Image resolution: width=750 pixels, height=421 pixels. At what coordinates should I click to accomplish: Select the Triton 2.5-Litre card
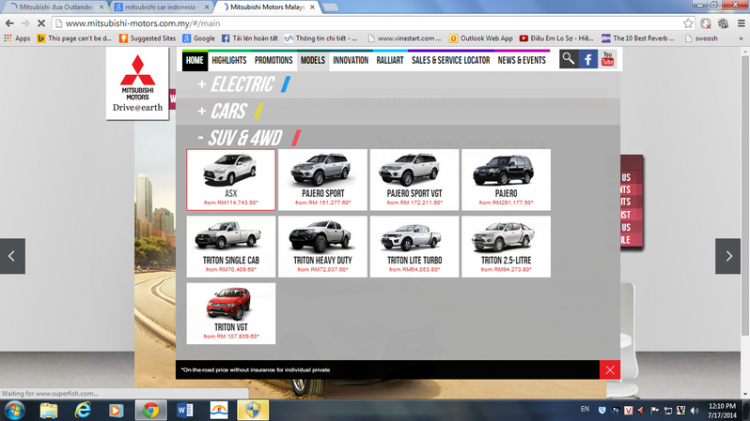506,246
